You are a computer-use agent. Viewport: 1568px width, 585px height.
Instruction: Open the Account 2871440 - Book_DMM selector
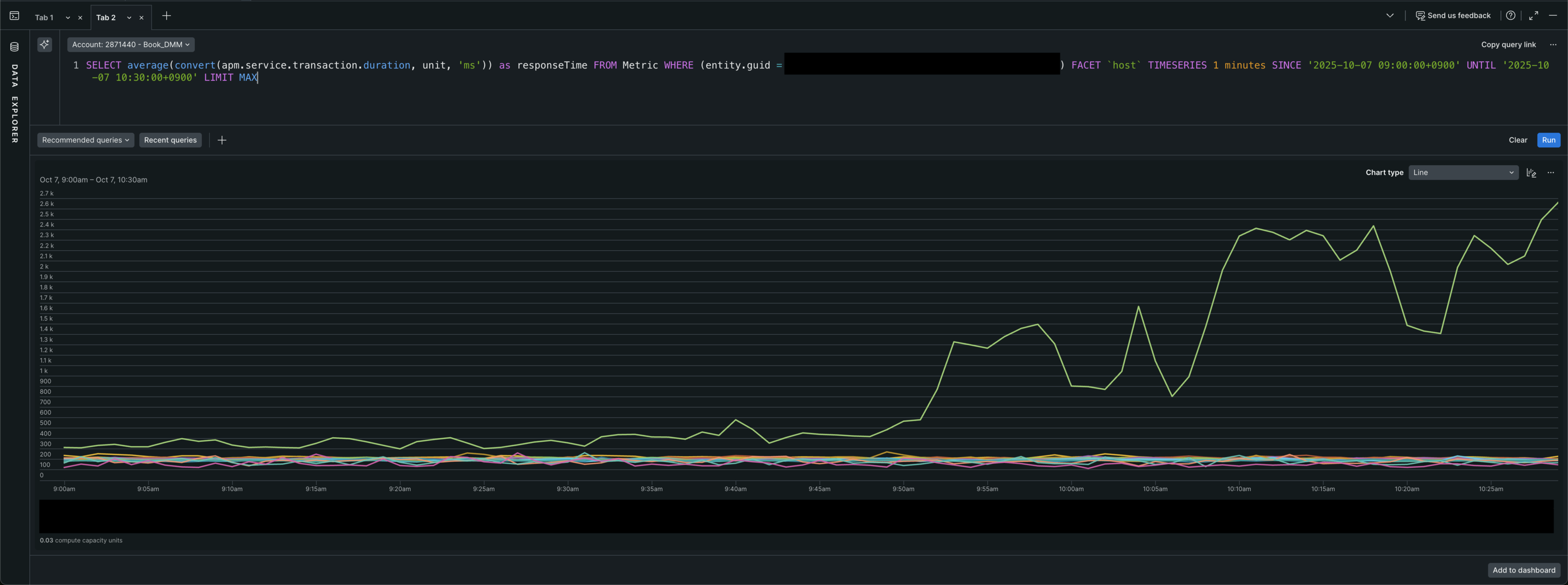[131, 44]
